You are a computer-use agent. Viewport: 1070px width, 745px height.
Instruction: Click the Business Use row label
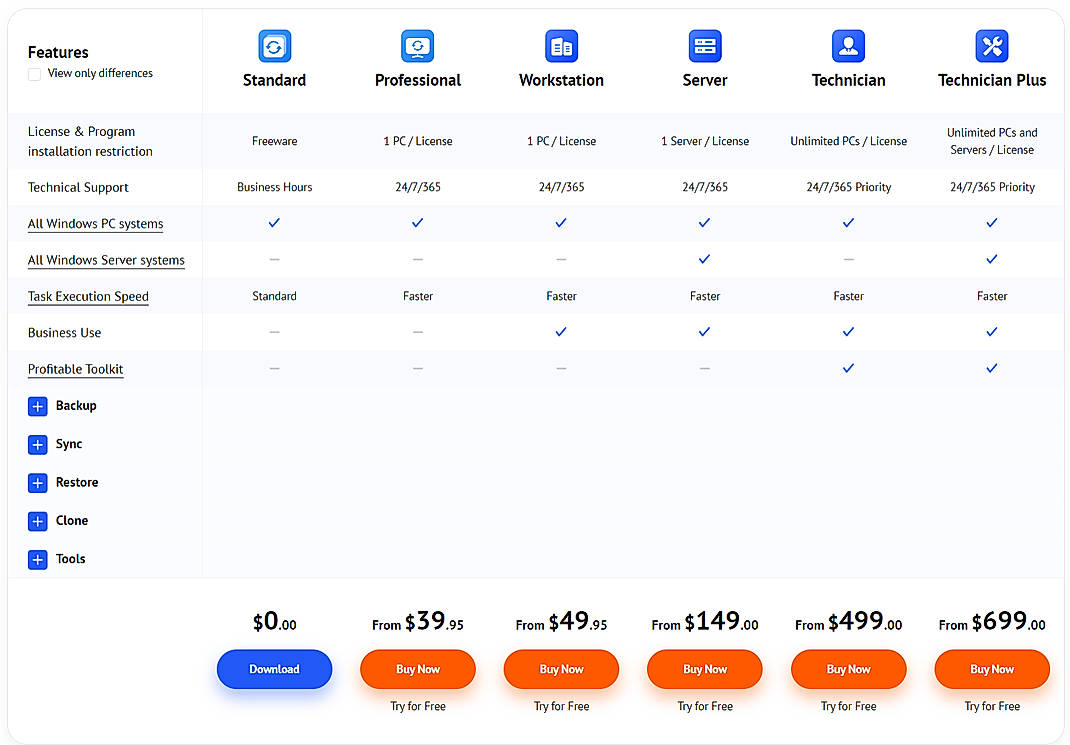tap(64, 333)
